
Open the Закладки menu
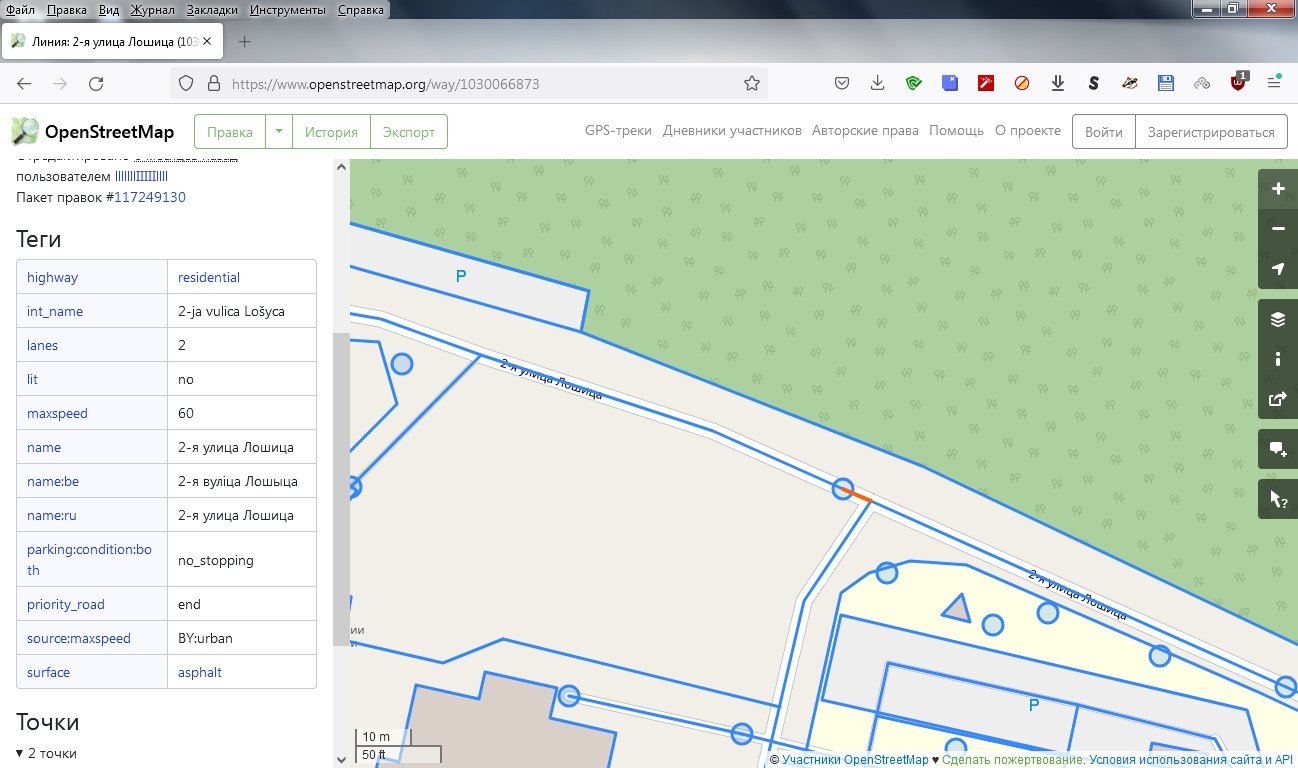(x=212, y=10)
